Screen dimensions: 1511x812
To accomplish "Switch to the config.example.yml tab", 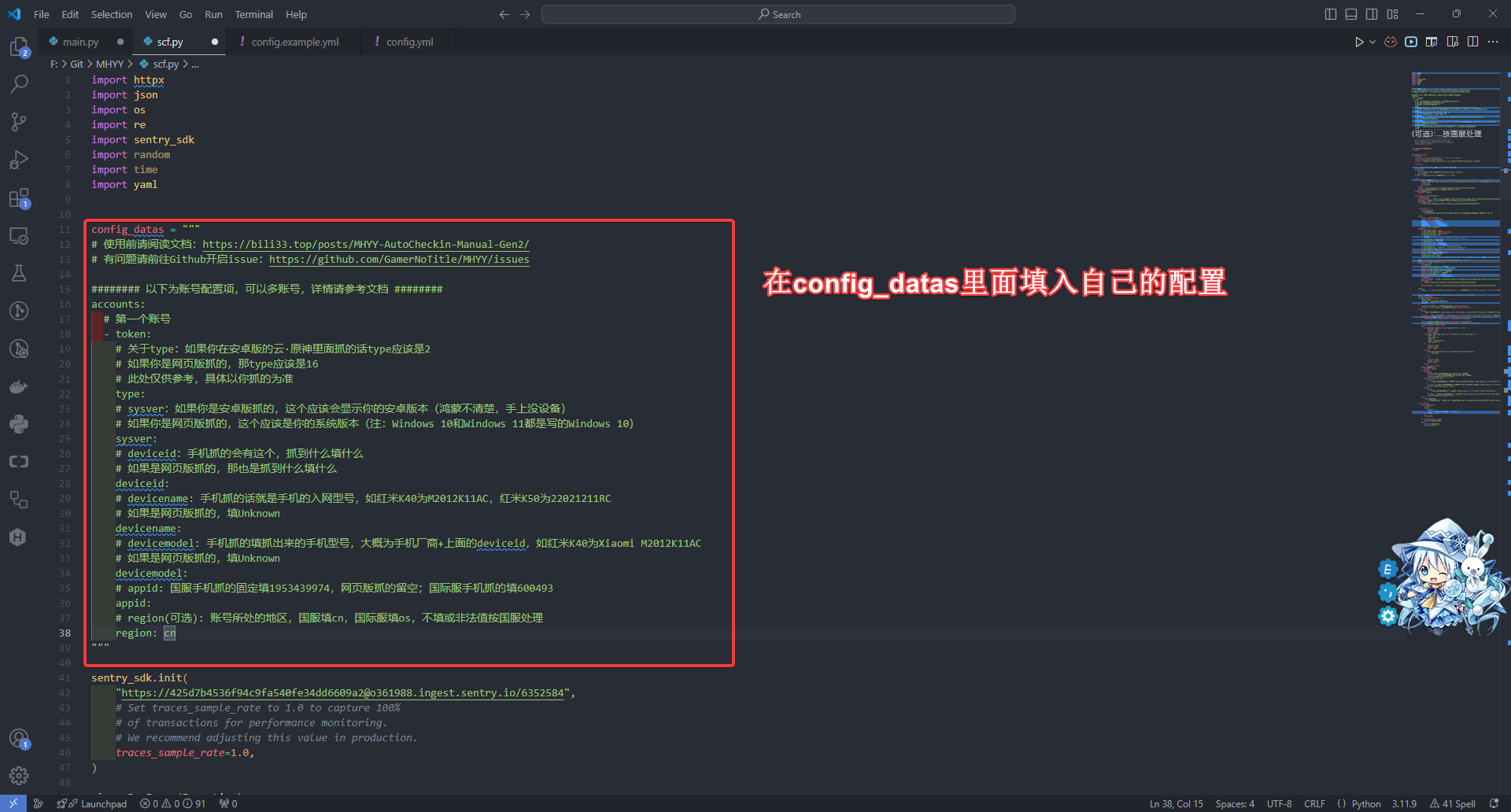I will (294, 42).
